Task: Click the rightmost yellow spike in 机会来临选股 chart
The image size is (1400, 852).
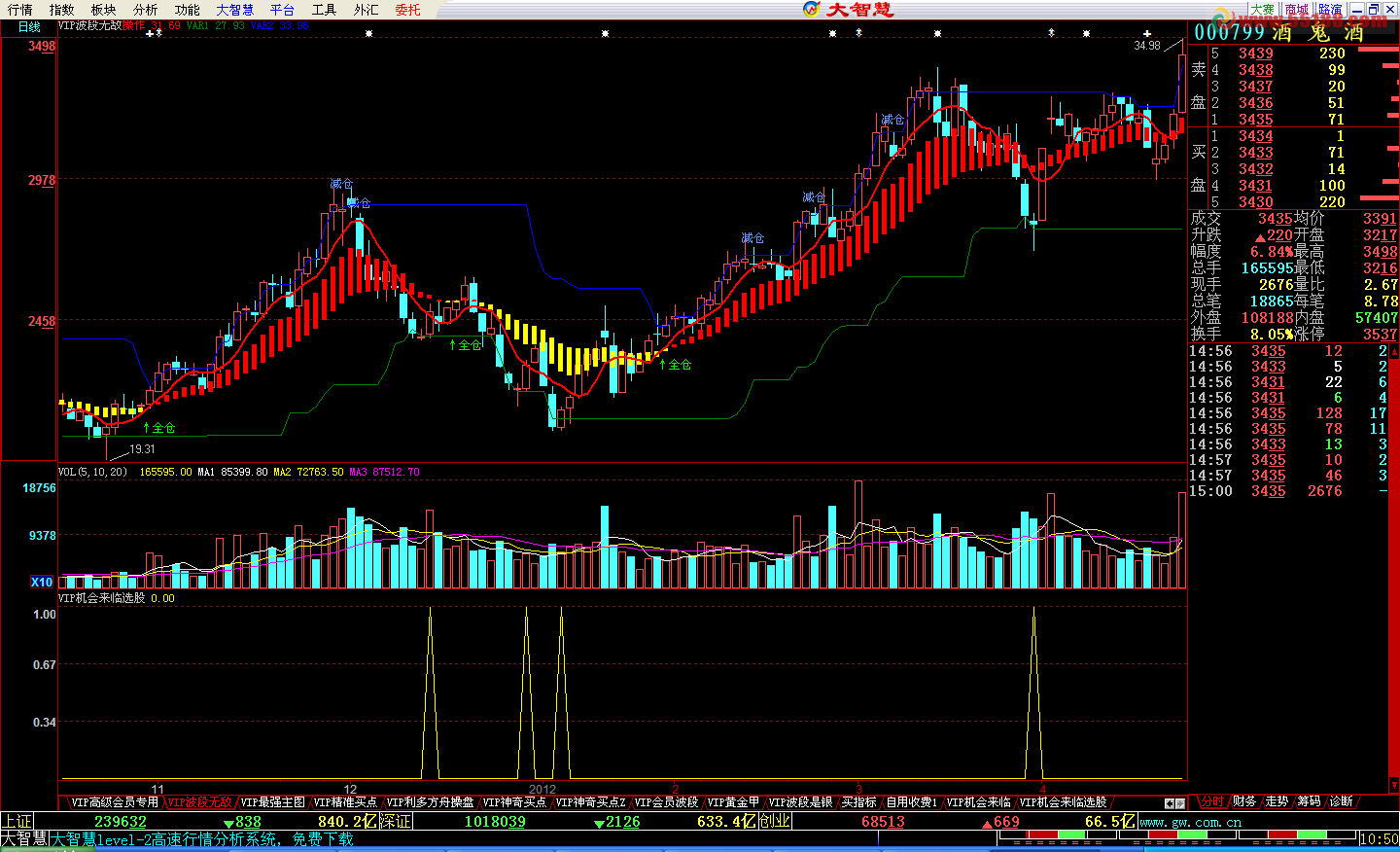Action: point(1033,692)
